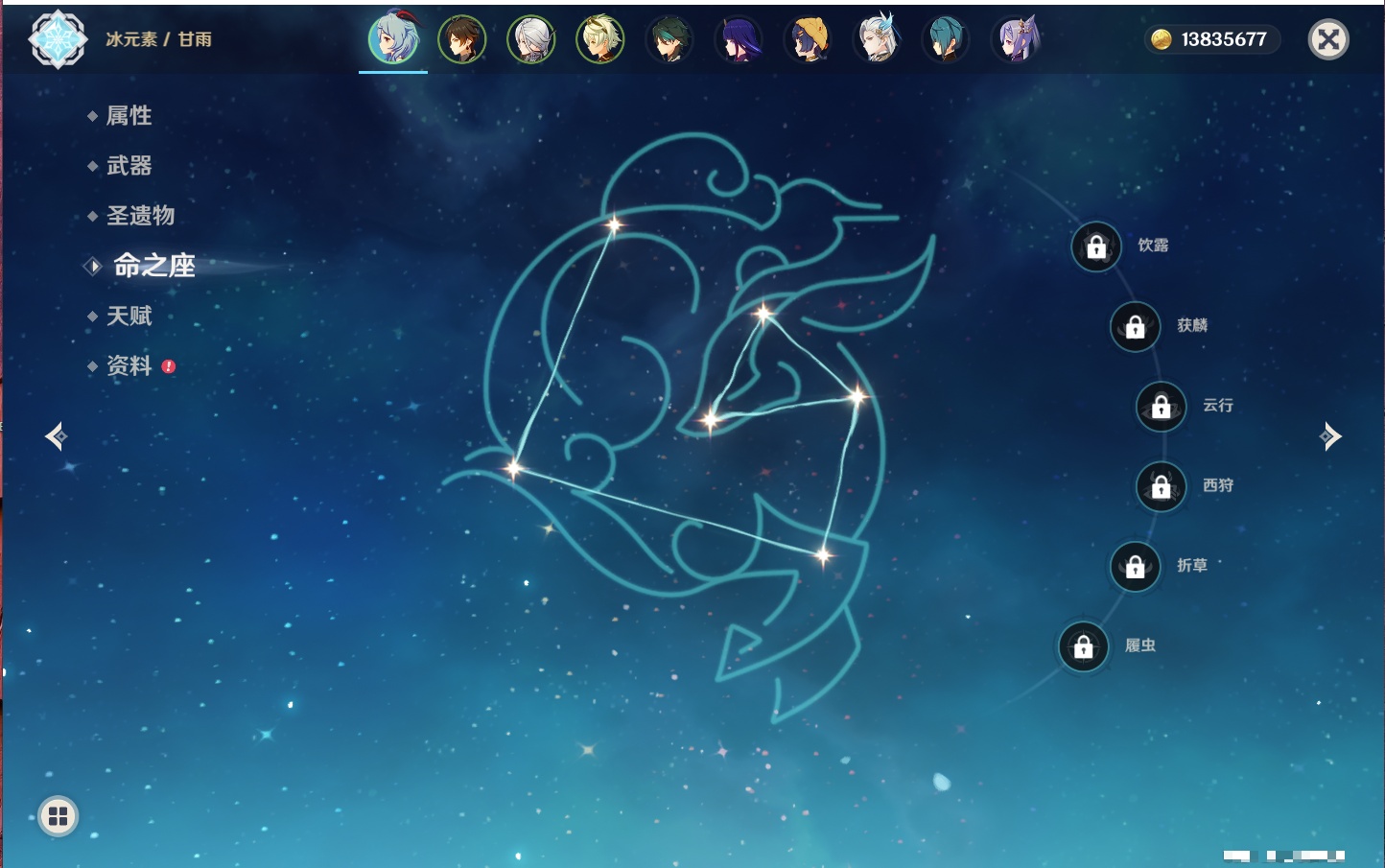View the locked 西狩 constellation node
This screenshot has height=868, width=1385.
(x=1161, y=487)
